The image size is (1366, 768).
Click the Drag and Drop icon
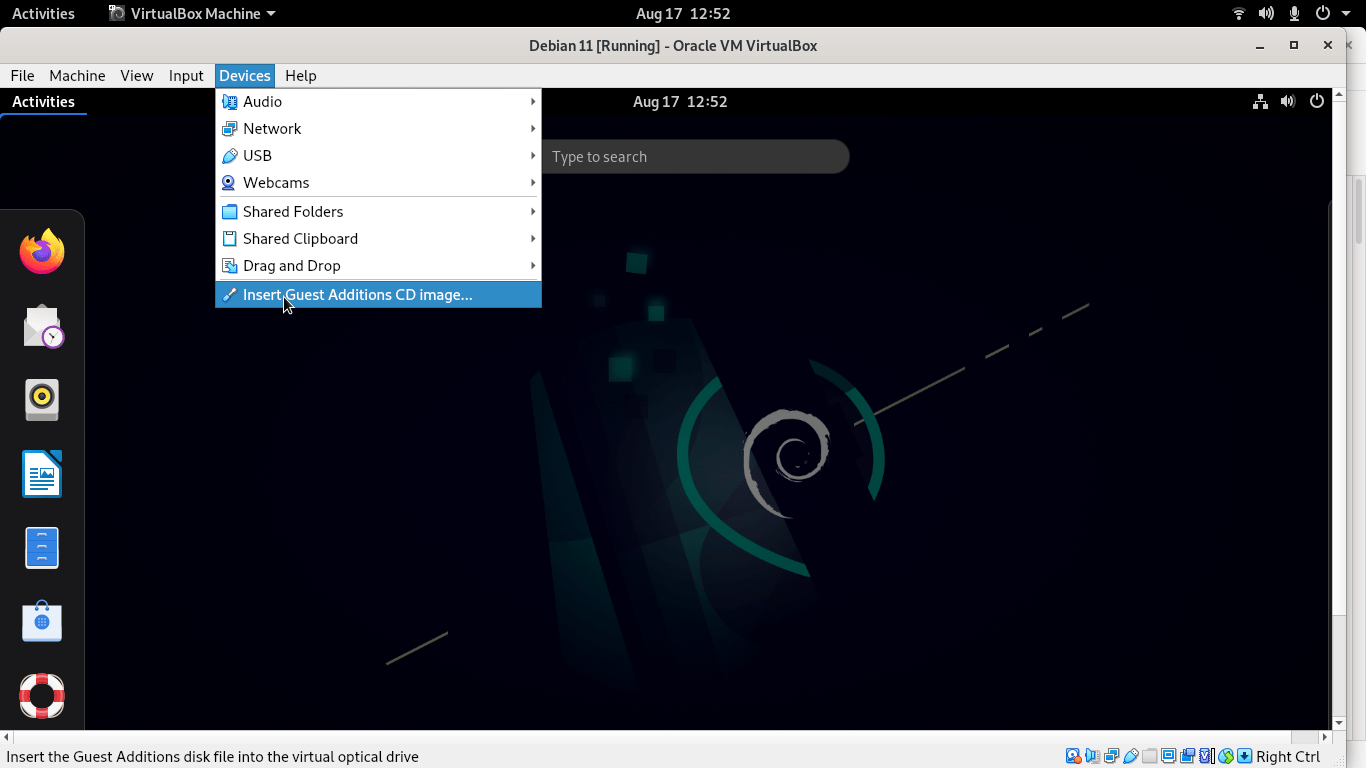(229, 265)
